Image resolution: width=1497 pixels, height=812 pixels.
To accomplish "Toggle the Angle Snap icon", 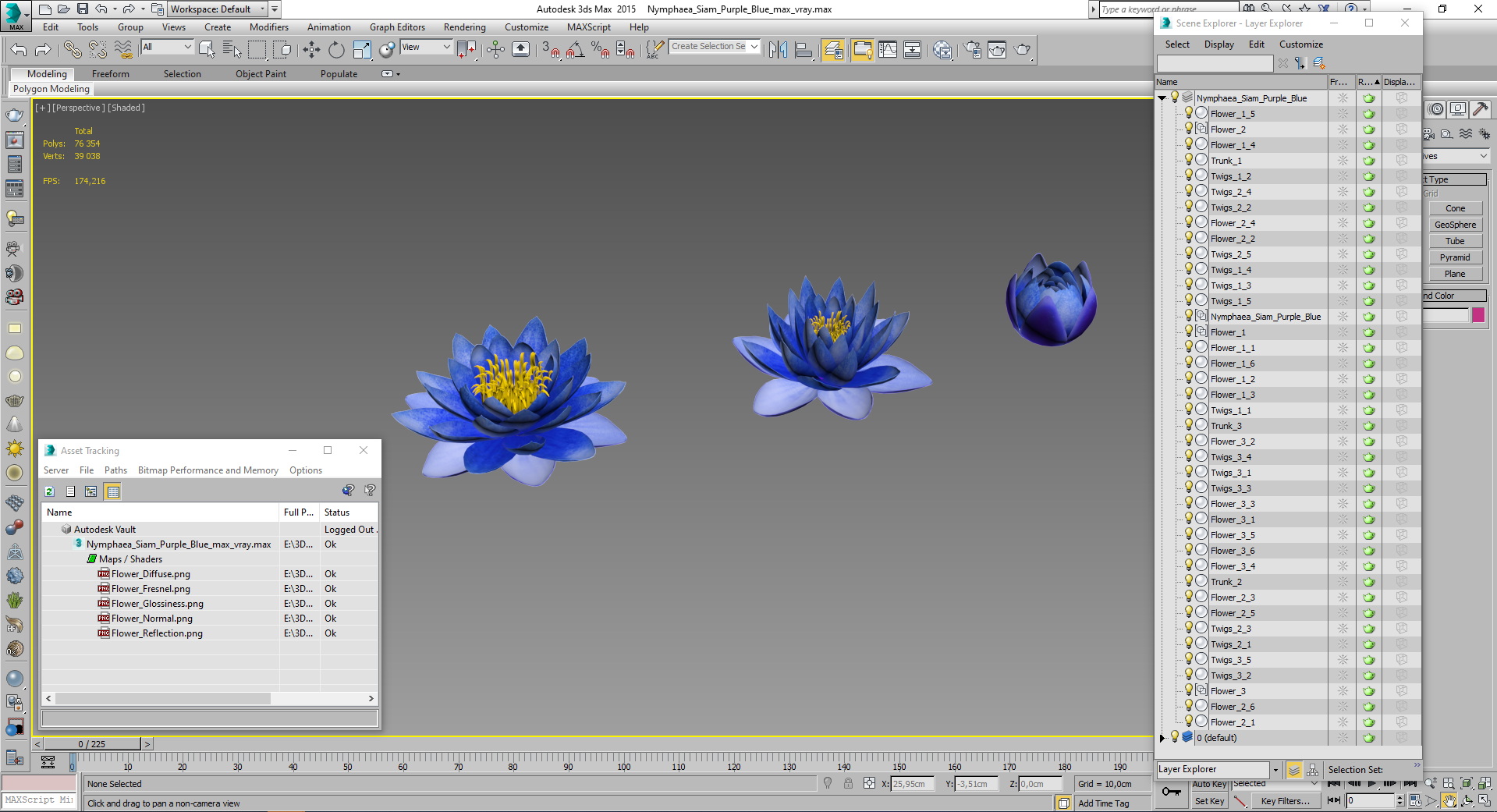I will (576, 50).
